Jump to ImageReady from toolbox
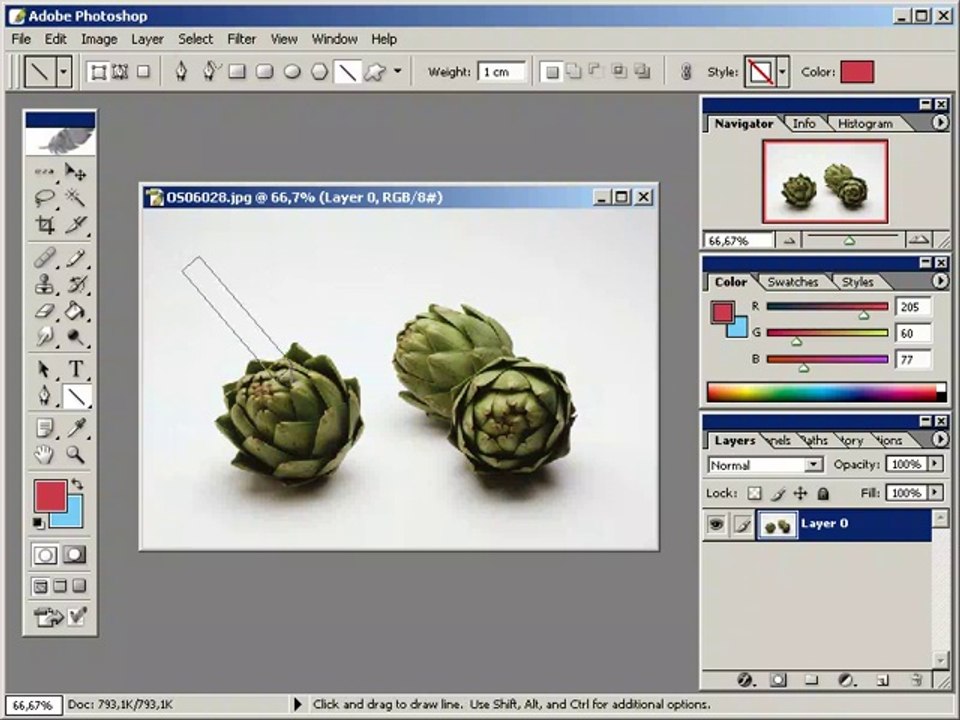This screenshot has width=960, height=720. coord(48,617)
